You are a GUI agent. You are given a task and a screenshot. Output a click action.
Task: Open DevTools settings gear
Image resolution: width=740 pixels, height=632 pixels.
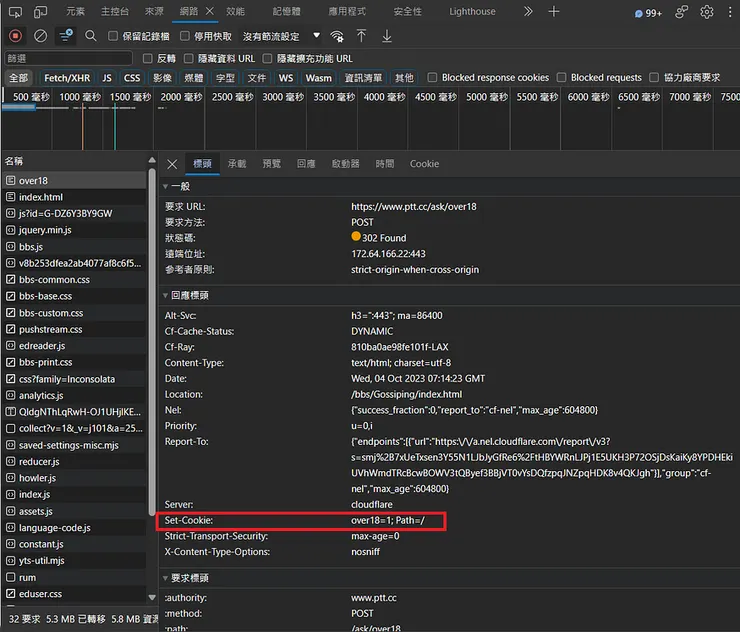[x=707, y=12]
